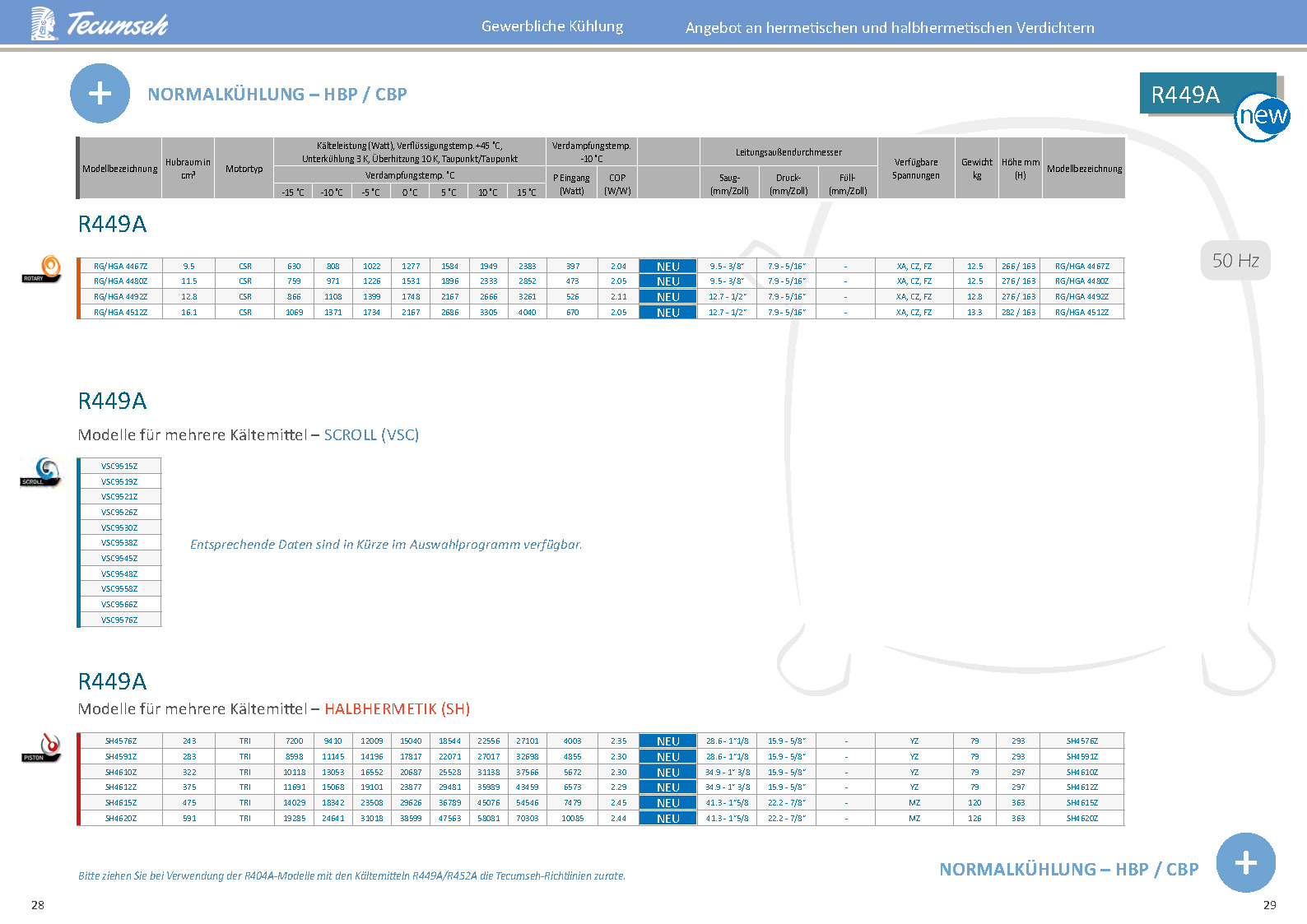Click the SCROLL (VSC) heading link
The width and height of the screenshot is (1307, 924).
[x=371, y=435]
